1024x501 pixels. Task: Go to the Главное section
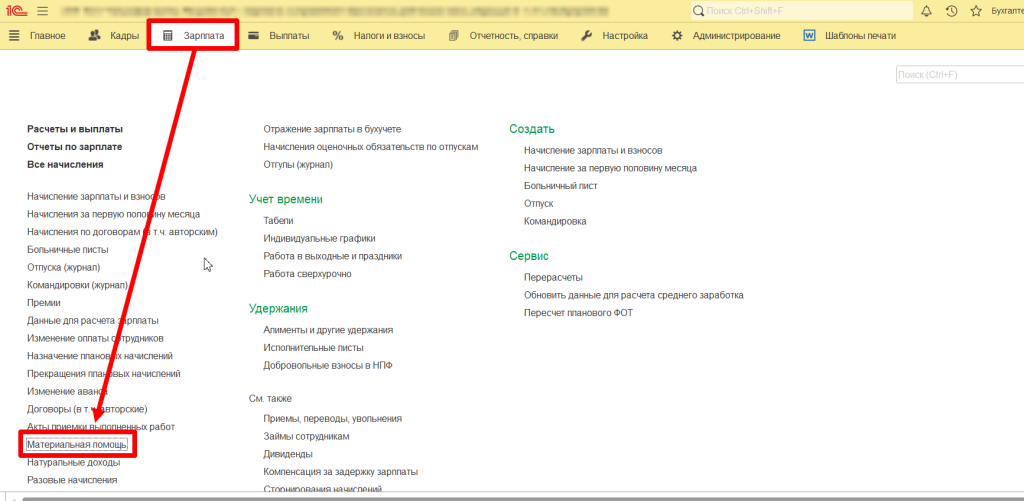click(38, 36)
